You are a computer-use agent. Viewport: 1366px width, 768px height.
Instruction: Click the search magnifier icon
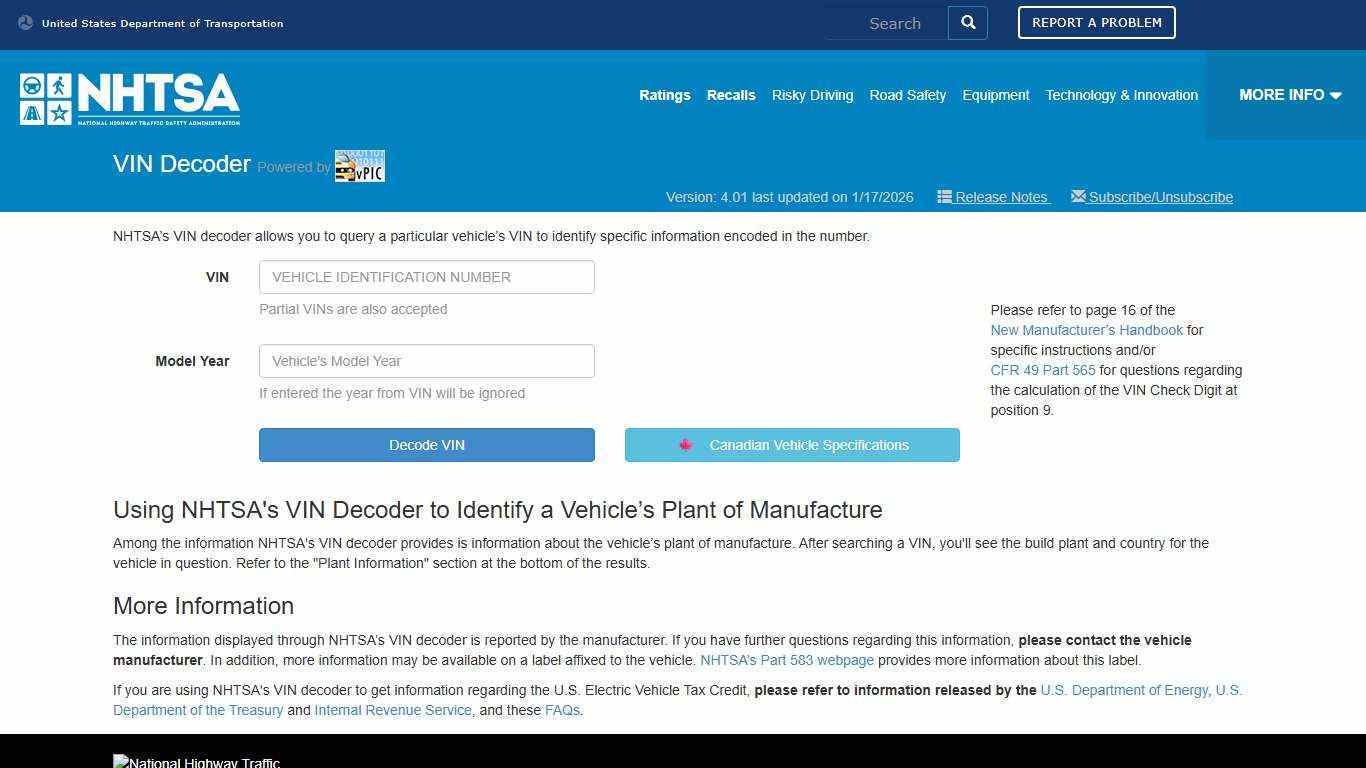966,22
